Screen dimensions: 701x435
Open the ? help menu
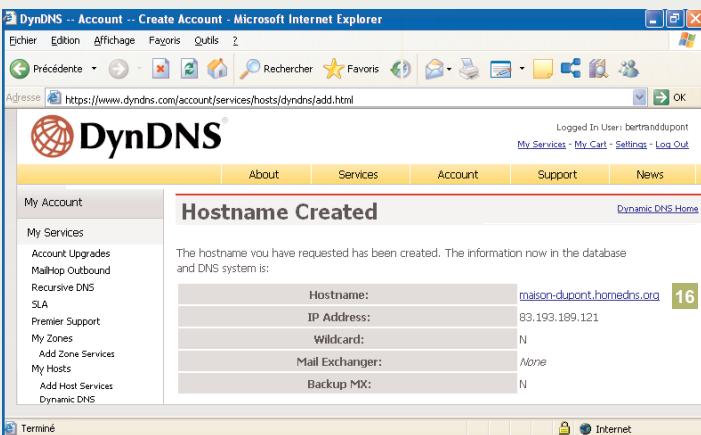[235, 41]
